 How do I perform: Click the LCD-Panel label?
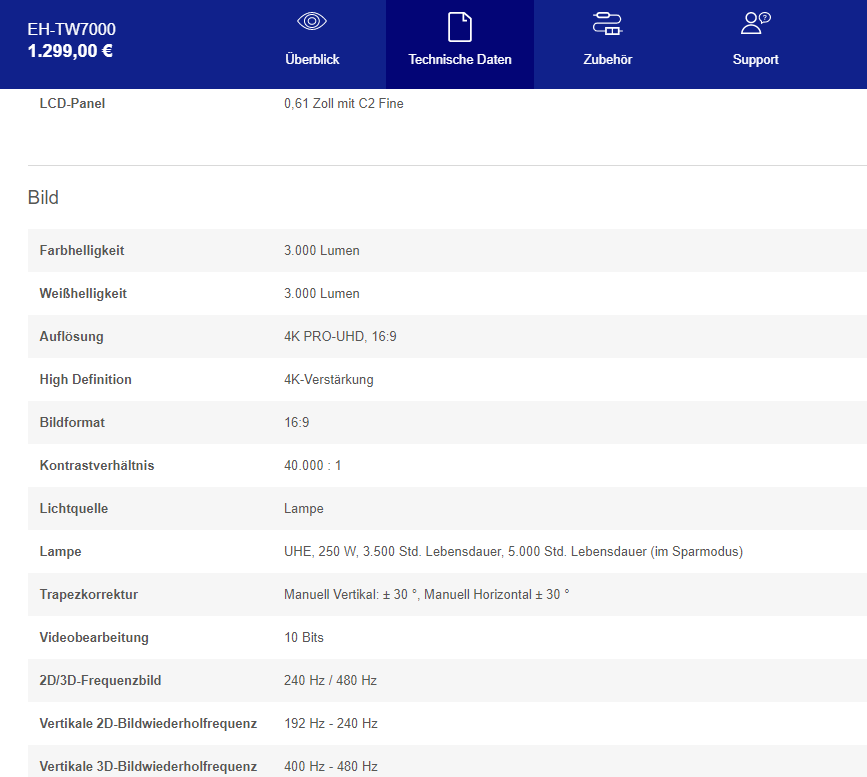pyautogui.click(x=72, y=103)
